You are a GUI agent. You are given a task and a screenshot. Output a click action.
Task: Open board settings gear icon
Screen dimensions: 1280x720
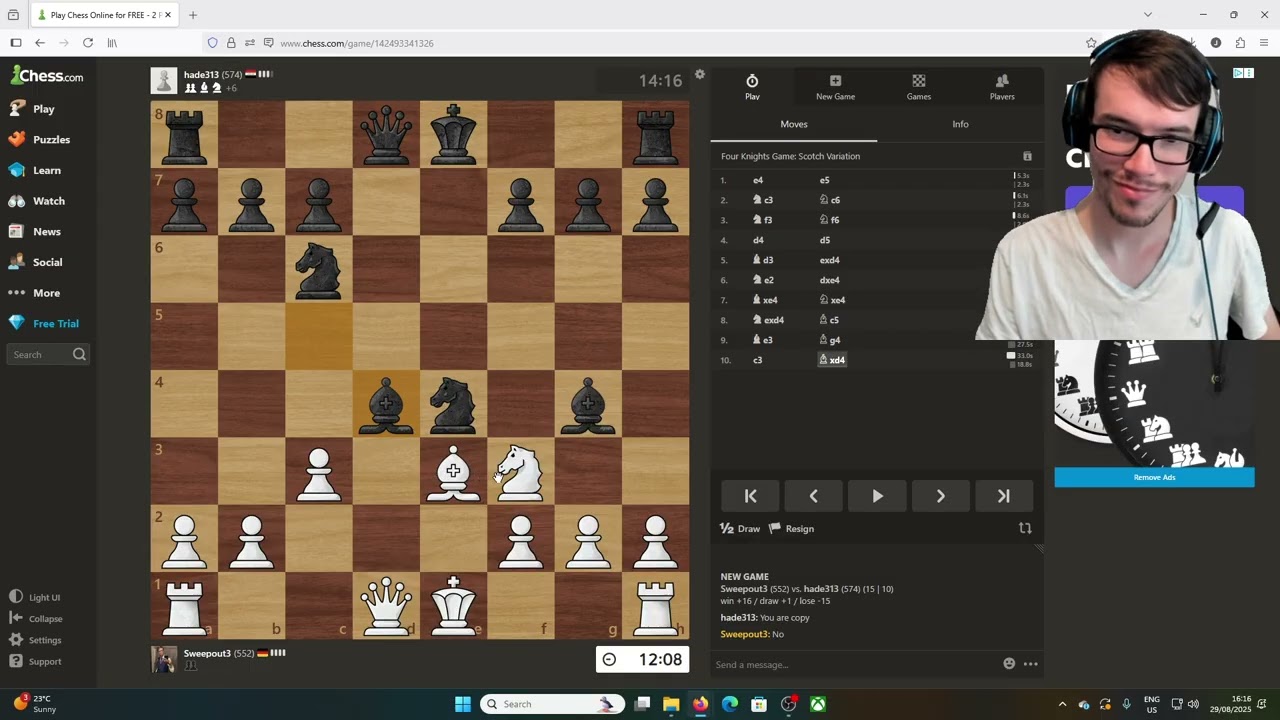(x=700, y=75)
